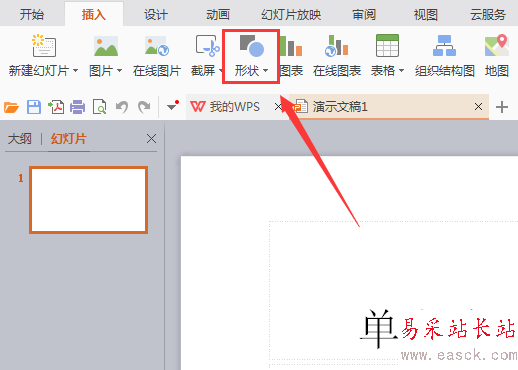
Task: Click the Redo arrow icon
Action: [x=144, y=107]
